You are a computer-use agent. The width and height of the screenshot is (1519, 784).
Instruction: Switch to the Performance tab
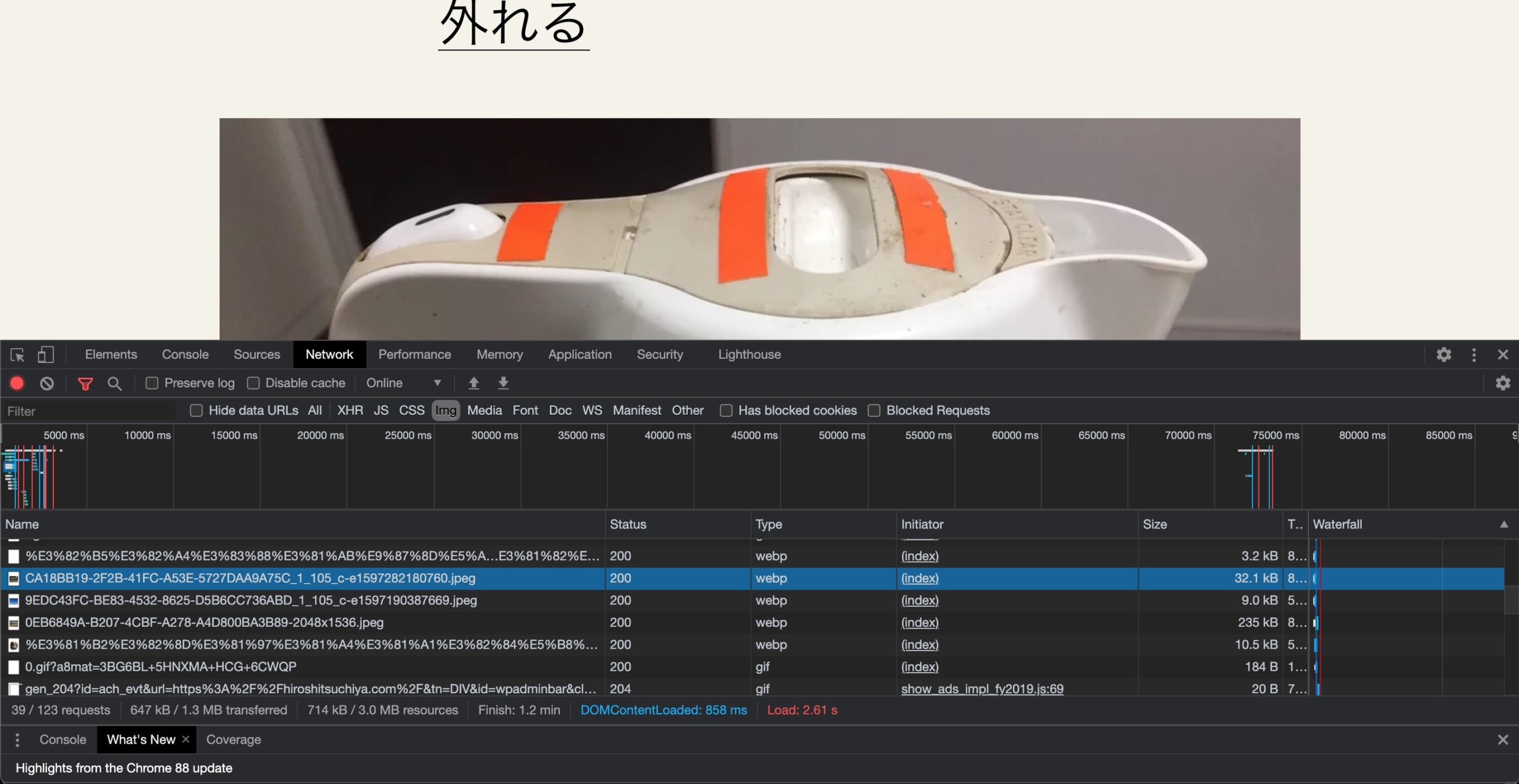click(x=414, y=355)
